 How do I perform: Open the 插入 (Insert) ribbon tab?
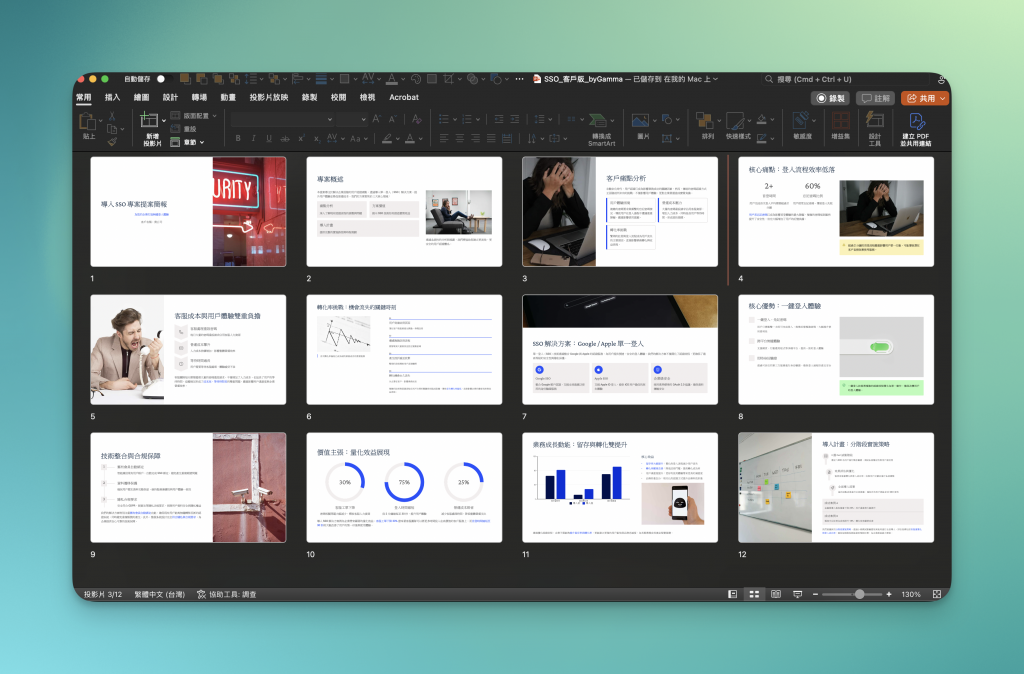click(112, 97)
